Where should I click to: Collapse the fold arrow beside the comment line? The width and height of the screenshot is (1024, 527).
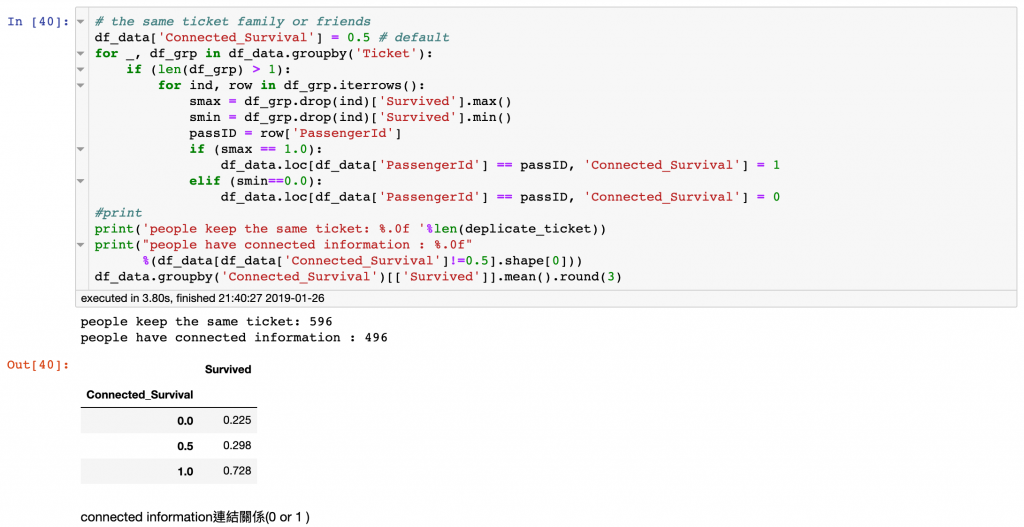point(81,22)
